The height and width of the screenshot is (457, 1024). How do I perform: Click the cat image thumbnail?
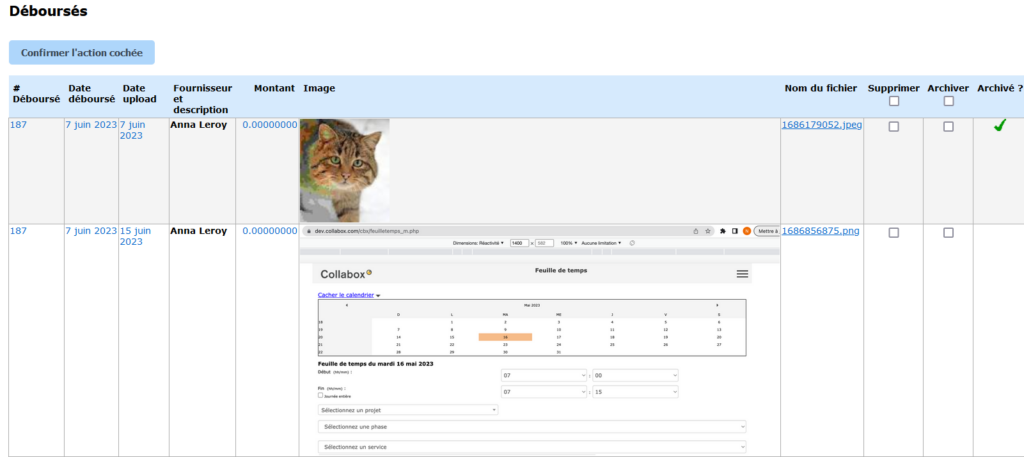[x=344, y=170]
